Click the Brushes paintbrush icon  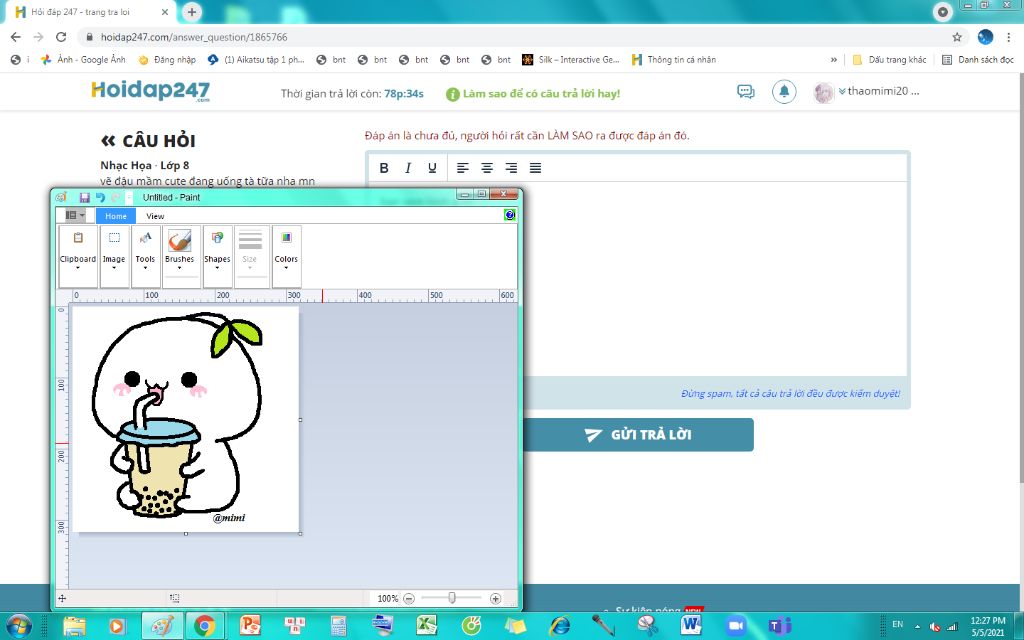[x=180, y=240]
